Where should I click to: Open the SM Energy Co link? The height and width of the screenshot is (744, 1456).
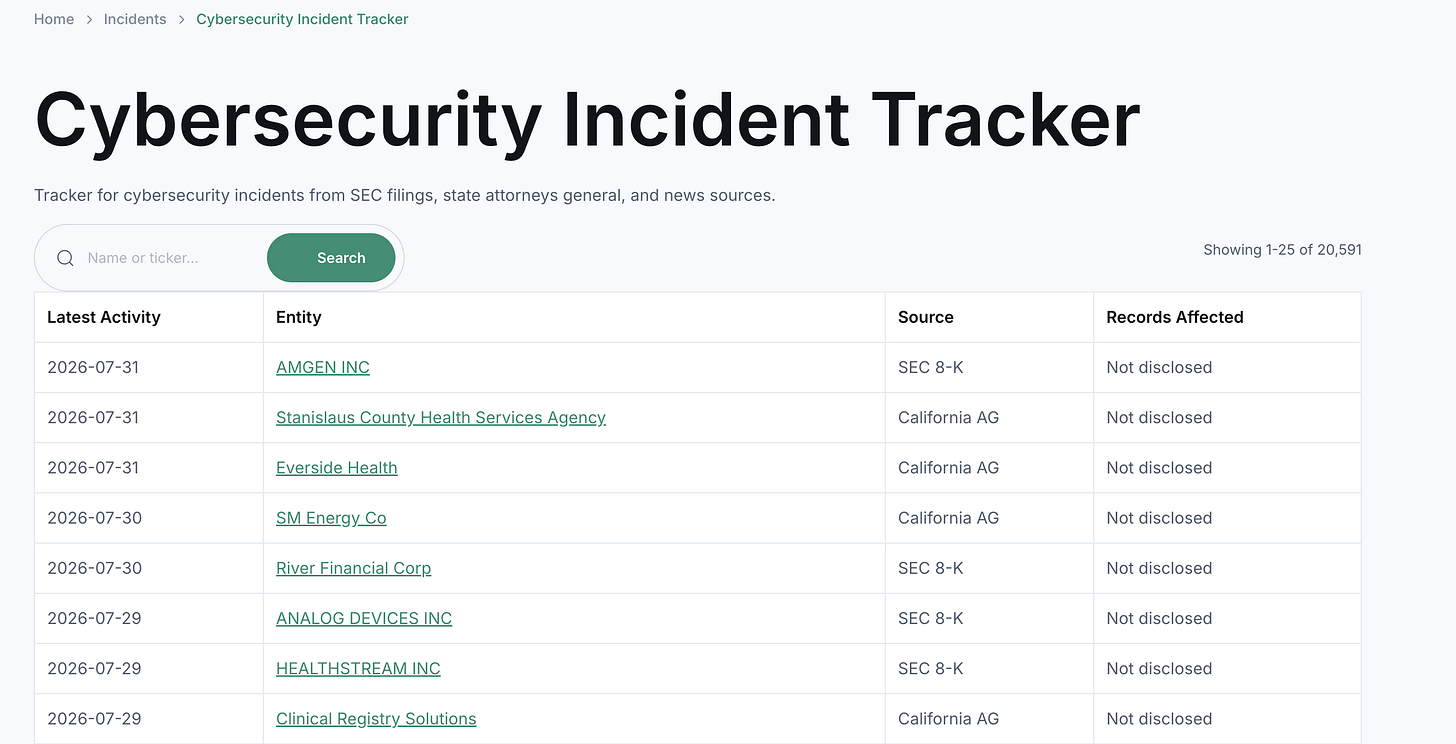pos(331,518)
